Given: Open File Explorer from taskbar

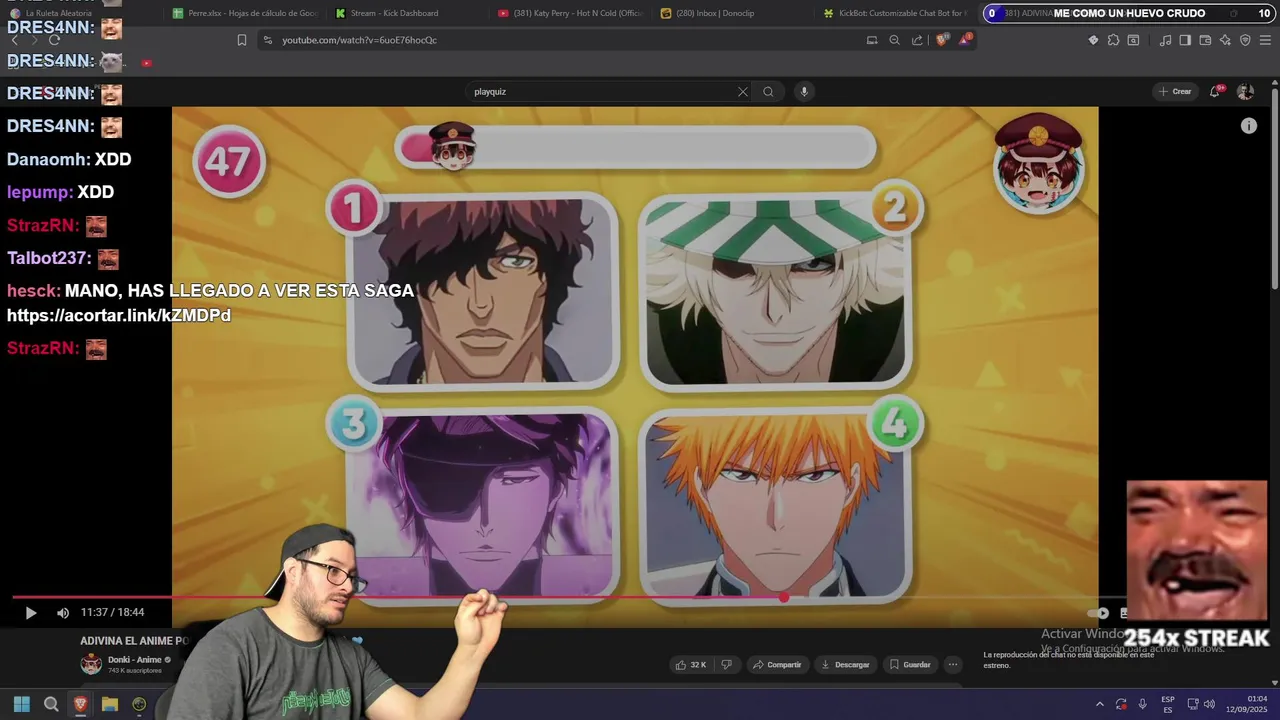Looking at the screenshot, I should (x=110, y=704).
